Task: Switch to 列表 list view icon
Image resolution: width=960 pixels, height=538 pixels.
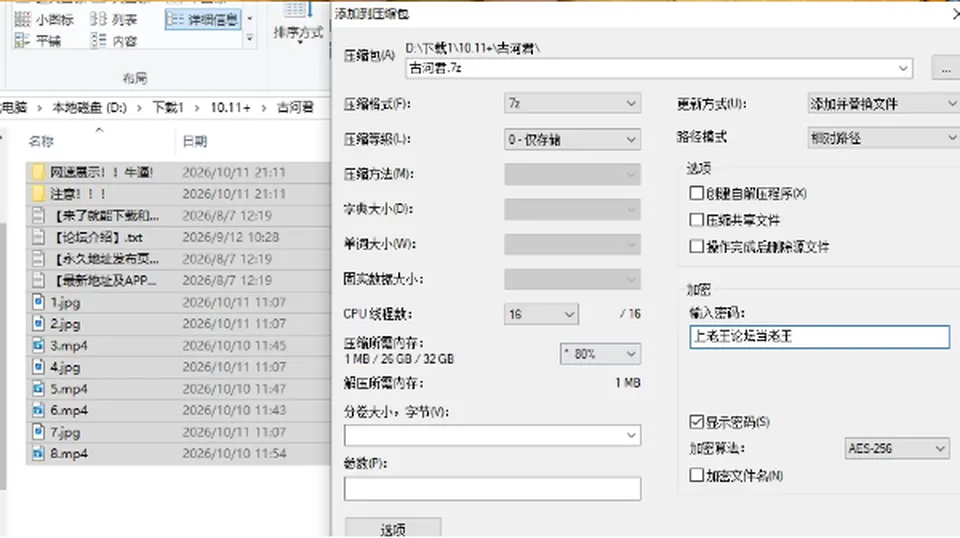Action: coord(99,19)
